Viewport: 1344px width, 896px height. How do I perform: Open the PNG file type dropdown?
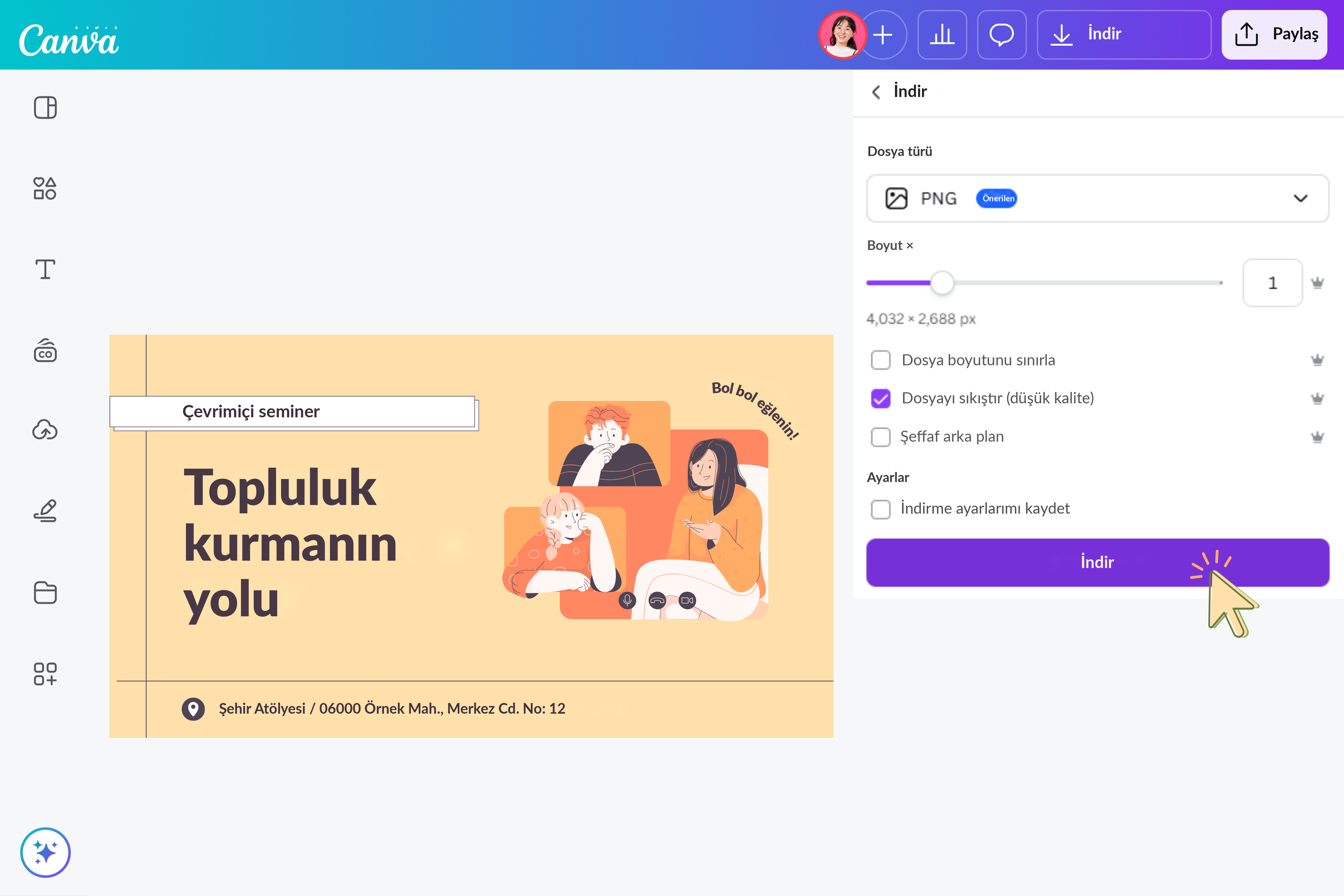pyautogui.click(x=1098, y=198)
